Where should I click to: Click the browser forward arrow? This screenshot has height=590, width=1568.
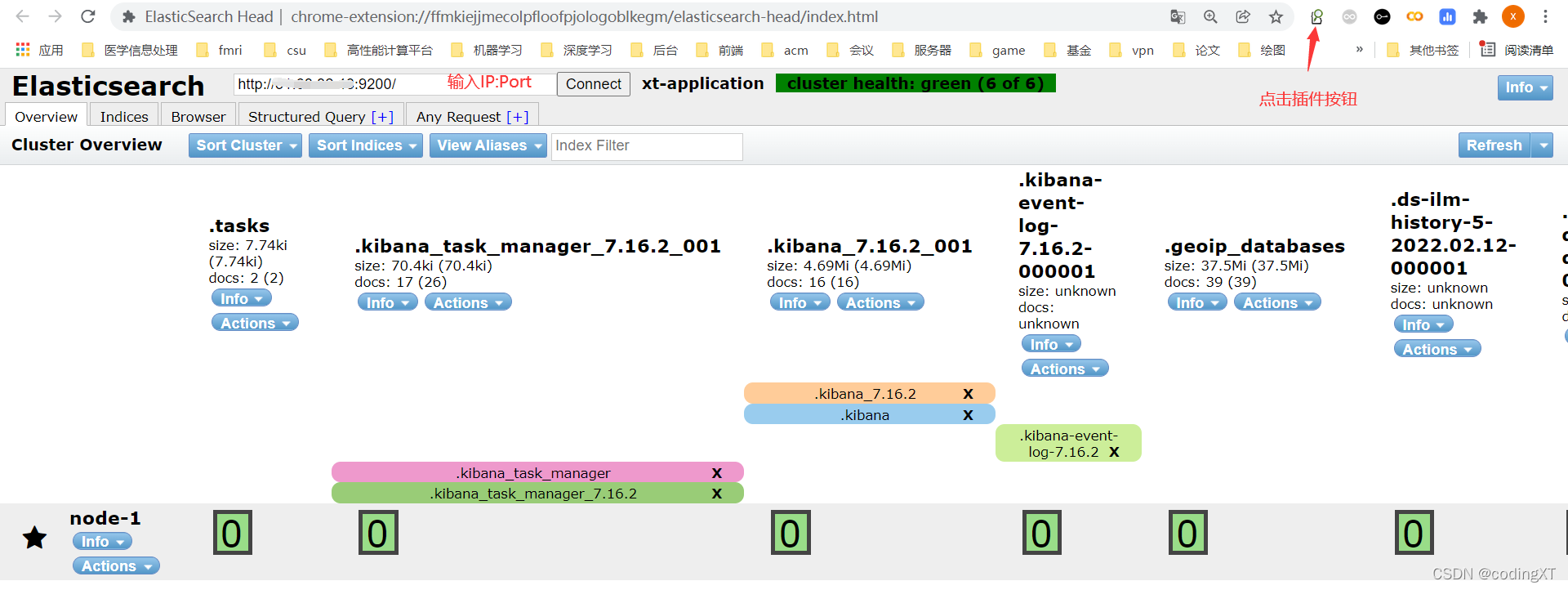pyautogui.click(x=55, y=16)
